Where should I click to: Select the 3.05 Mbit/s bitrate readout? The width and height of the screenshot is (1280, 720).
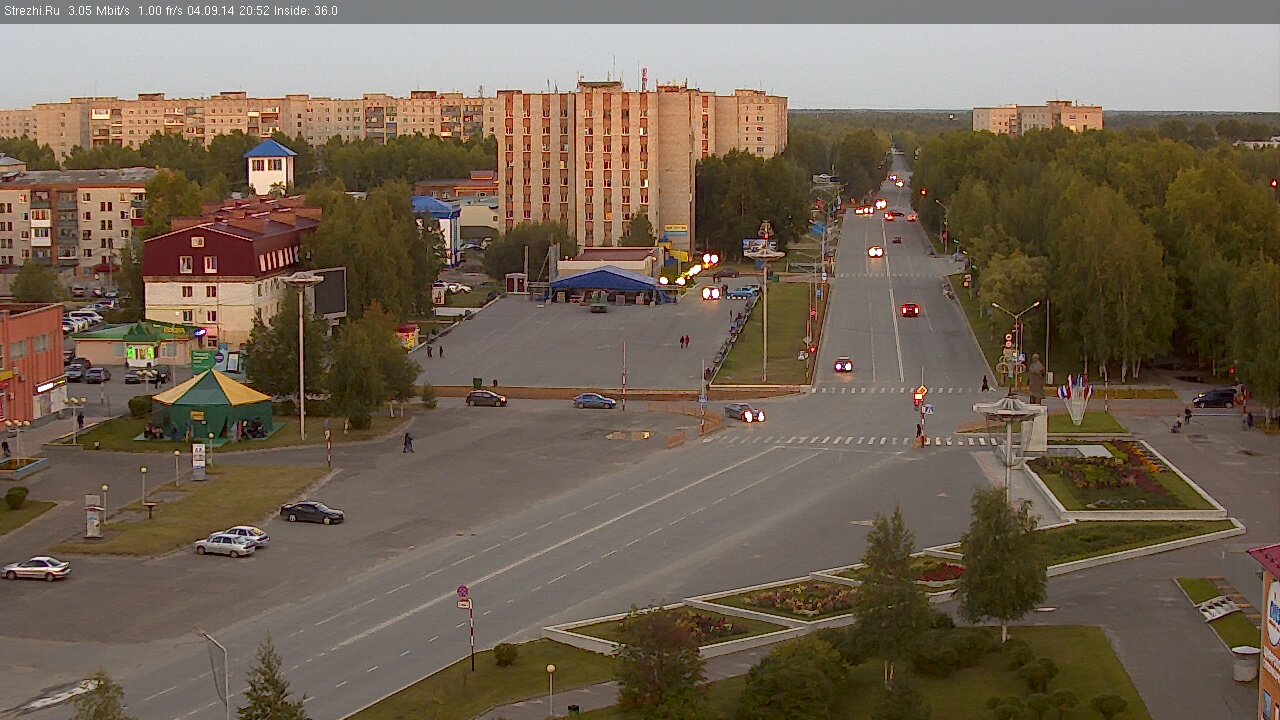(x=99, y=11)
